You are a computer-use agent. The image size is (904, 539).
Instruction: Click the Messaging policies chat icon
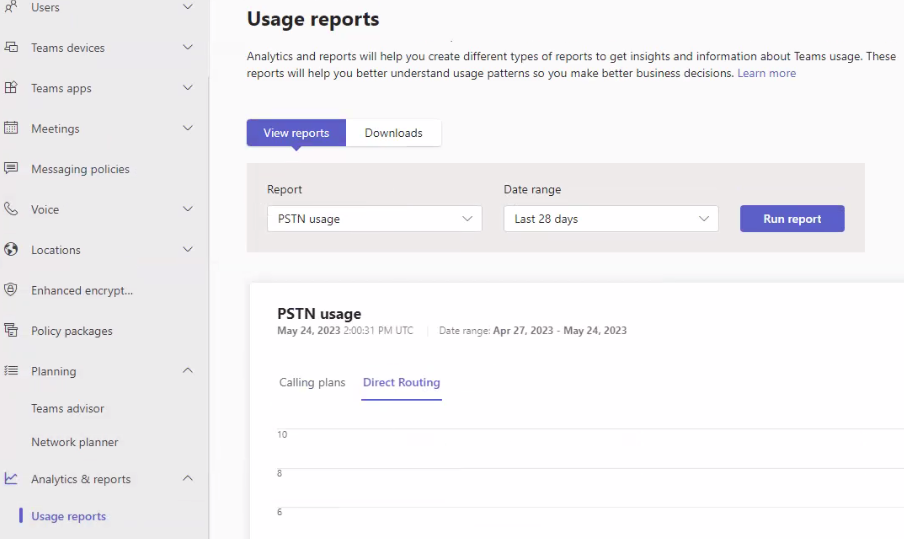click(12, 169)
